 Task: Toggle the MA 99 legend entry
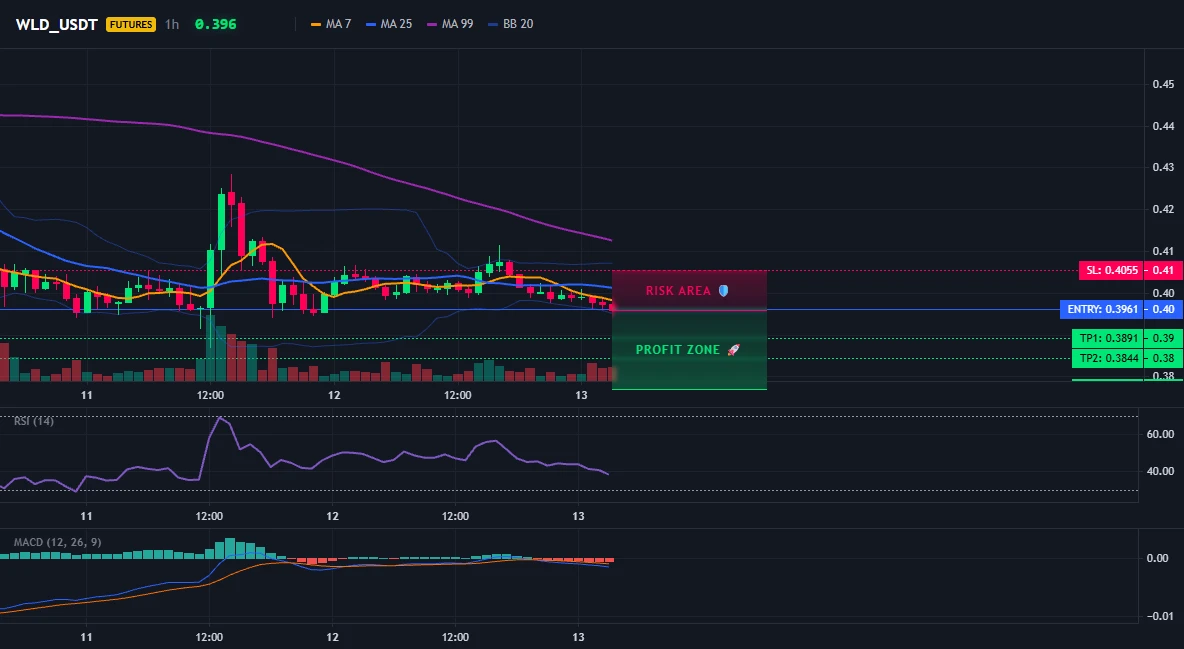450,24
